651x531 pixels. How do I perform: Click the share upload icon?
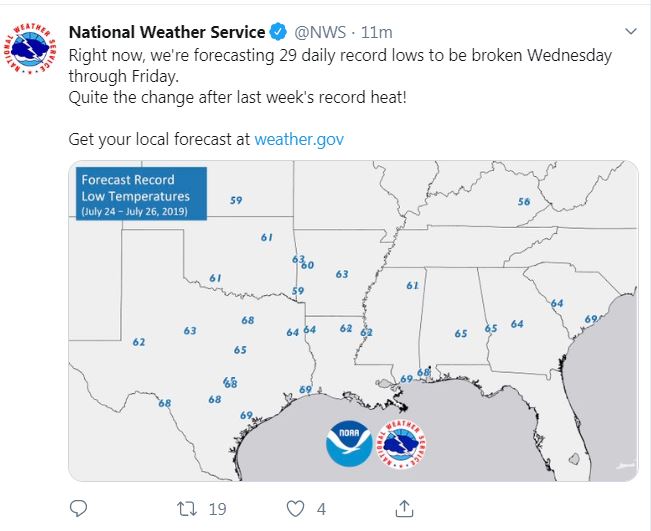click(404, 509)
